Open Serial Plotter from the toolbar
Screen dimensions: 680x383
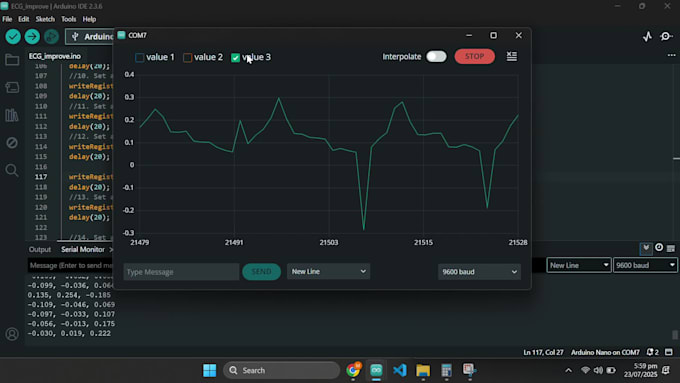647,36
